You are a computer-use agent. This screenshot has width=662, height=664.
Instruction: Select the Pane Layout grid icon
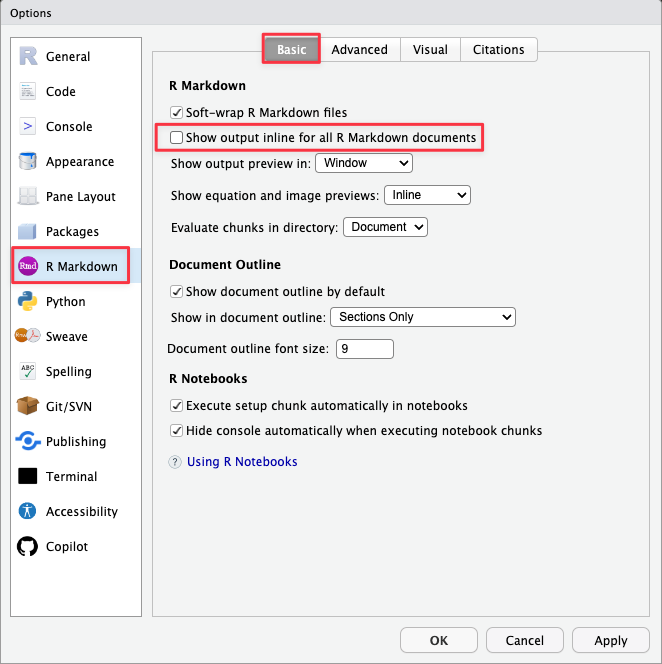pyautogui.click(x=28, y=196)
